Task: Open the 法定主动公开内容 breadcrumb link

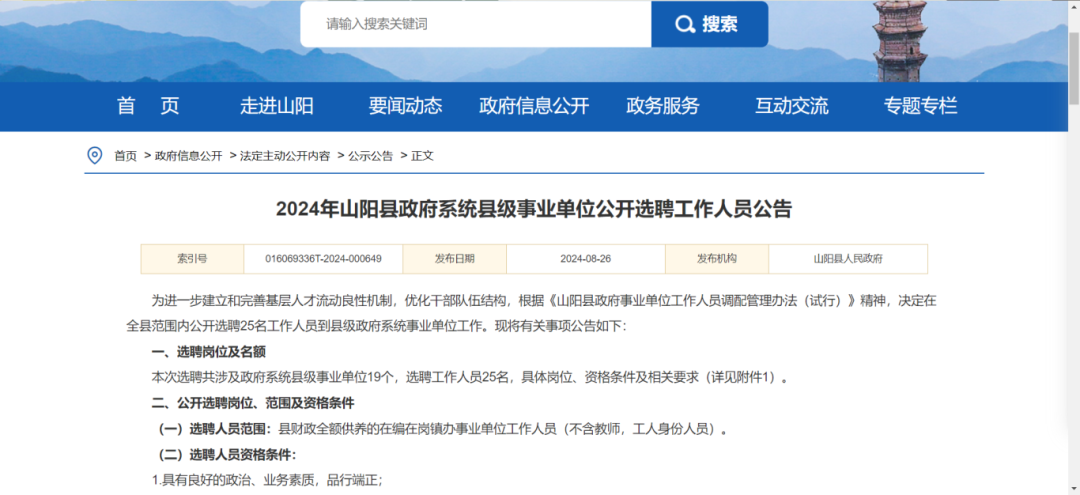Action: [284, 156]
